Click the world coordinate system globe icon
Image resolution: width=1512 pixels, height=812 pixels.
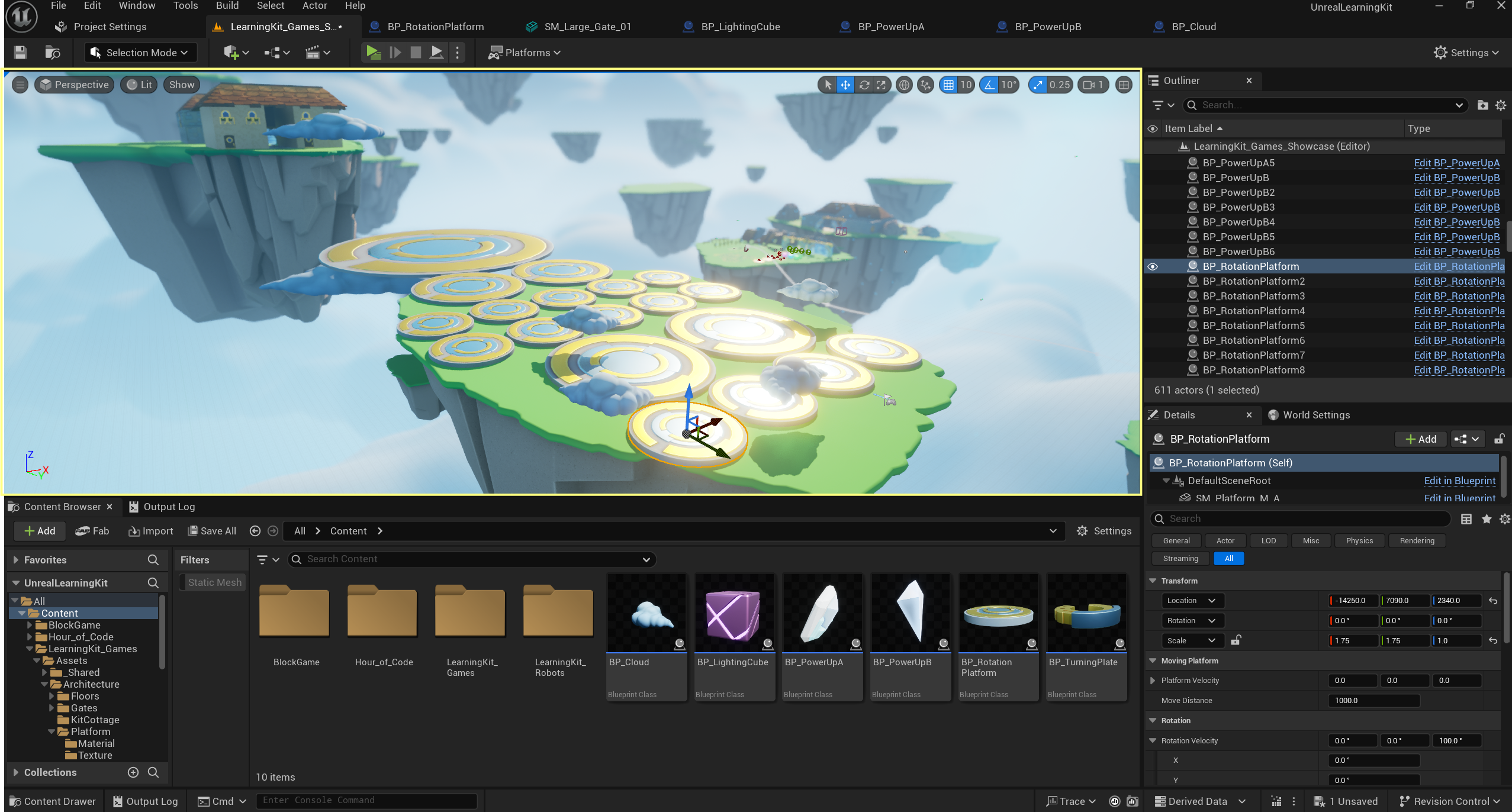point(904,85)
